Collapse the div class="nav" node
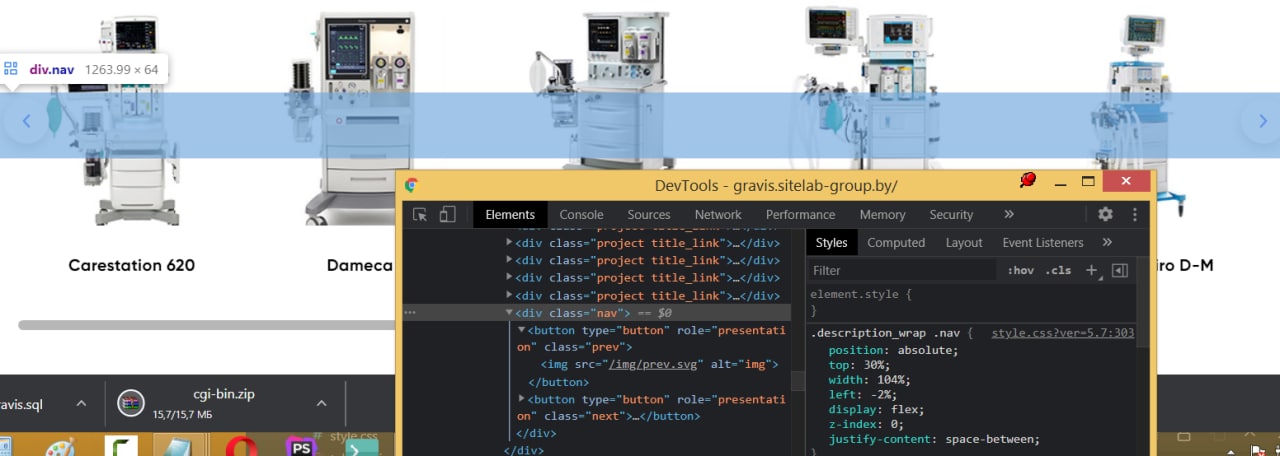Viewport: 1280px width, 456px height. (x=509, y=313)
